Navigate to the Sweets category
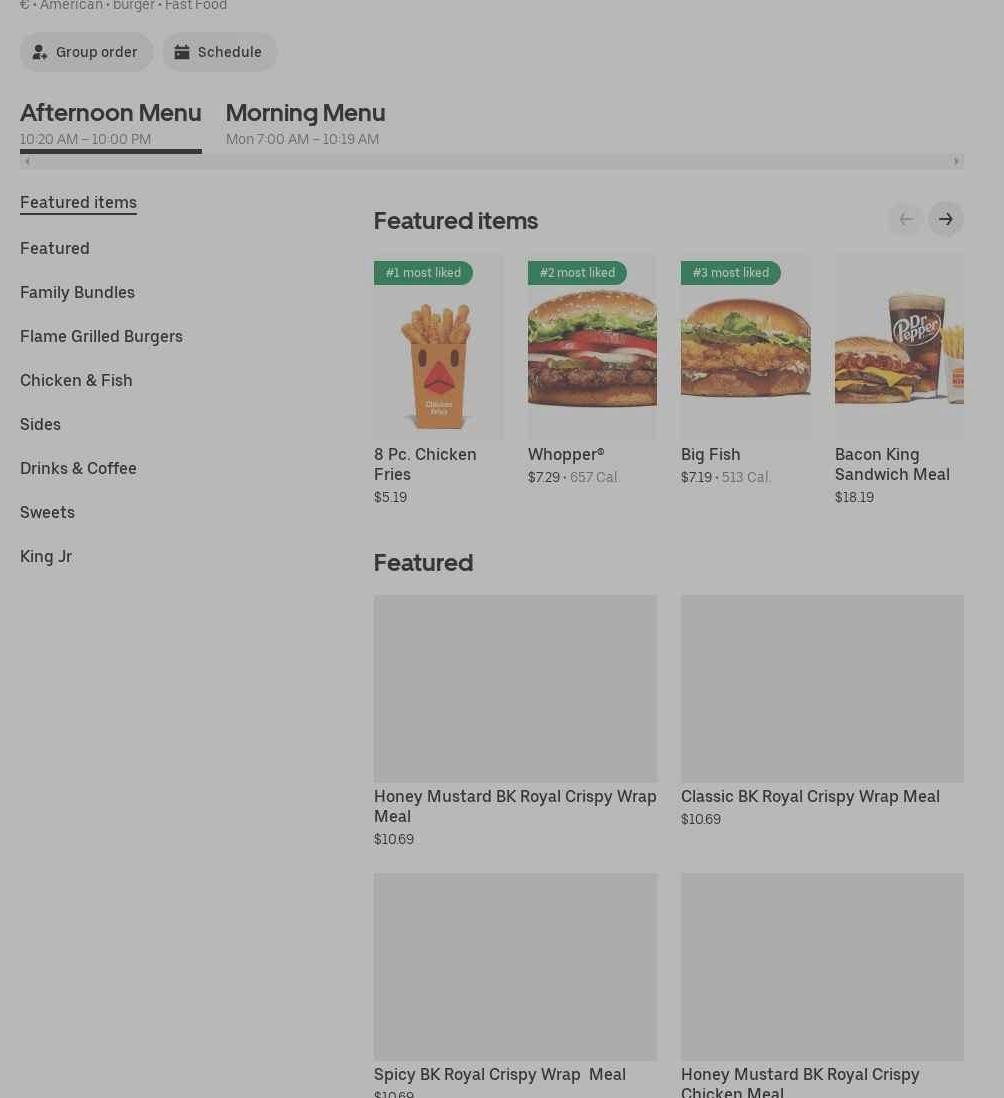Screen dimensions: 1004x1098 pos(47,512)
